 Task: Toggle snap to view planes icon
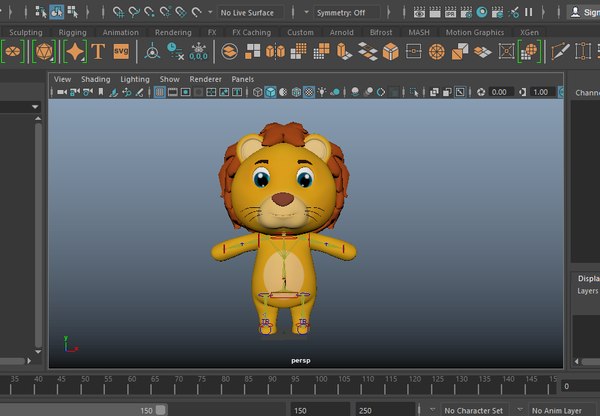point(181,12)
